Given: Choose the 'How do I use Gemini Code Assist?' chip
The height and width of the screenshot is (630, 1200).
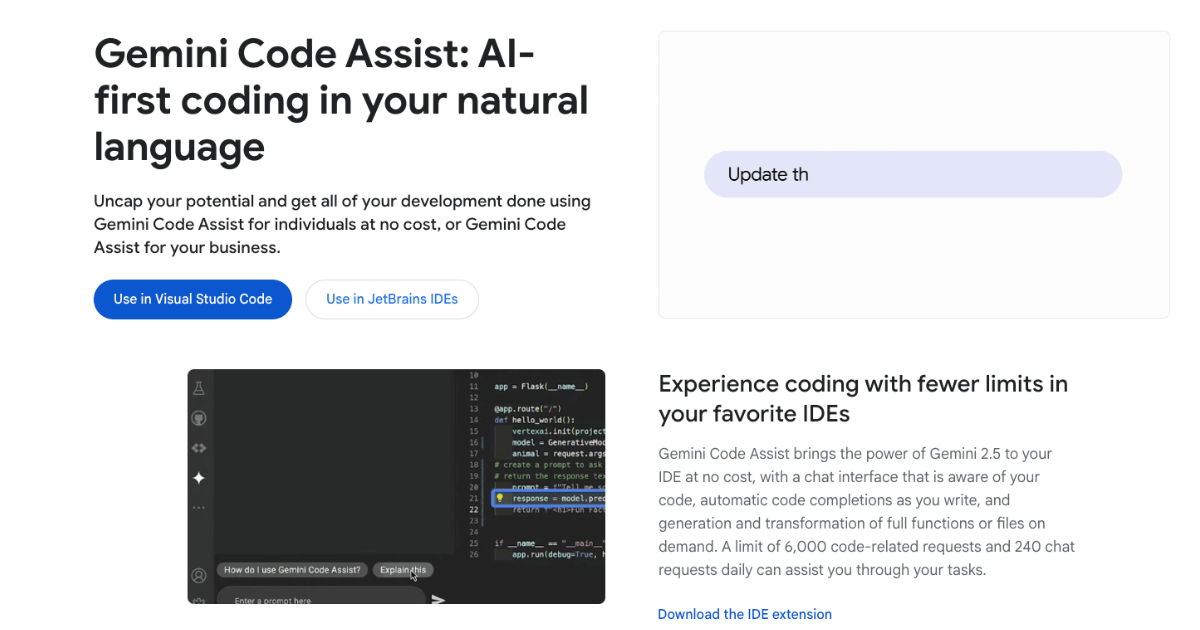Looking at the screenshot, I should point(292,570).
